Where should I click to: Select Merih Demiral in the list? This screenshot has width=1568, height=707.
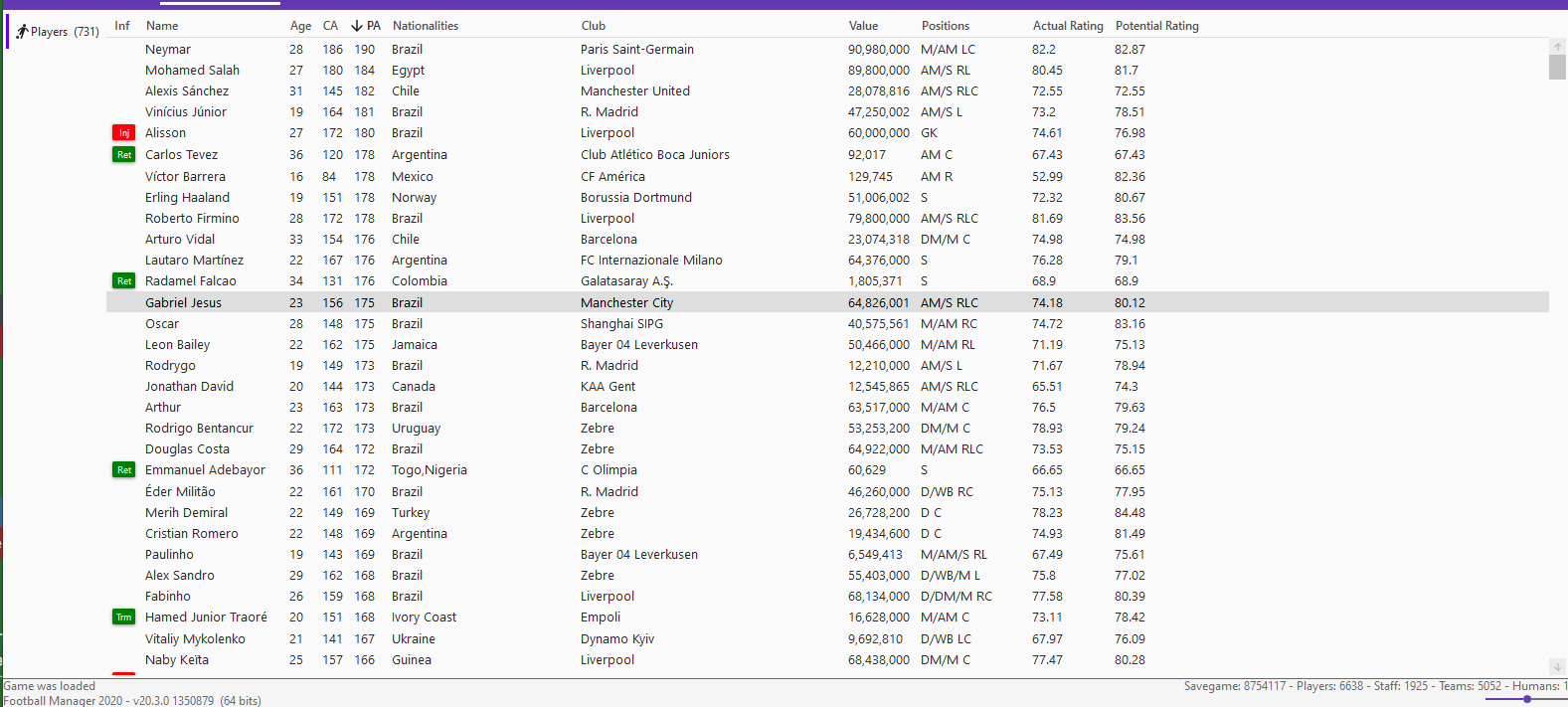(186, 513)
